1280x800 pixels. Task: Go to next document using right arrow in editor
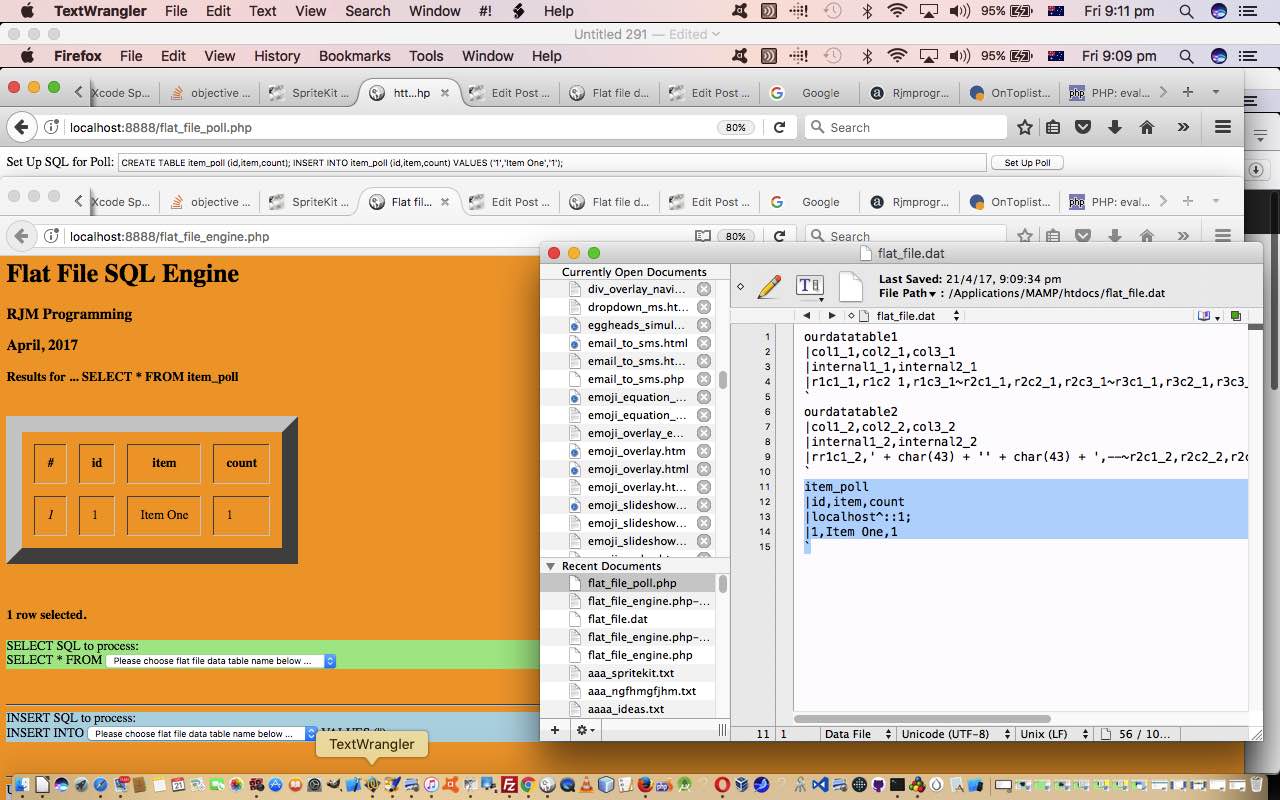[832, 314]
